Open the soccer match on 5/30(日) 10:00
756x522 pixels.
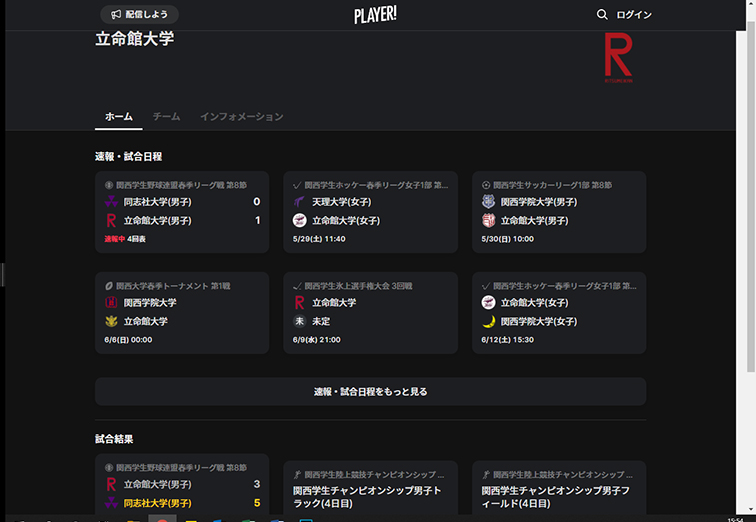pos(559,212)
